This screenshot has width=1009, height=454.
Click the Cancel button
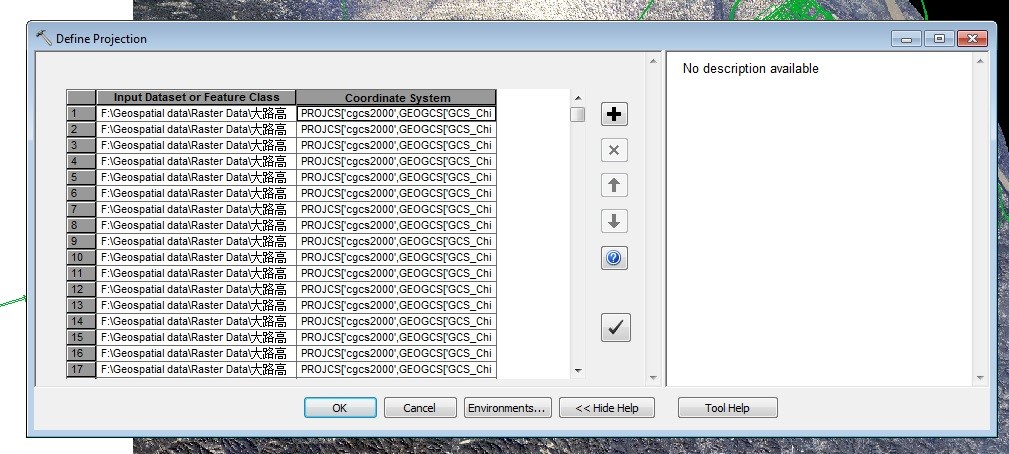tap(420, 408)
